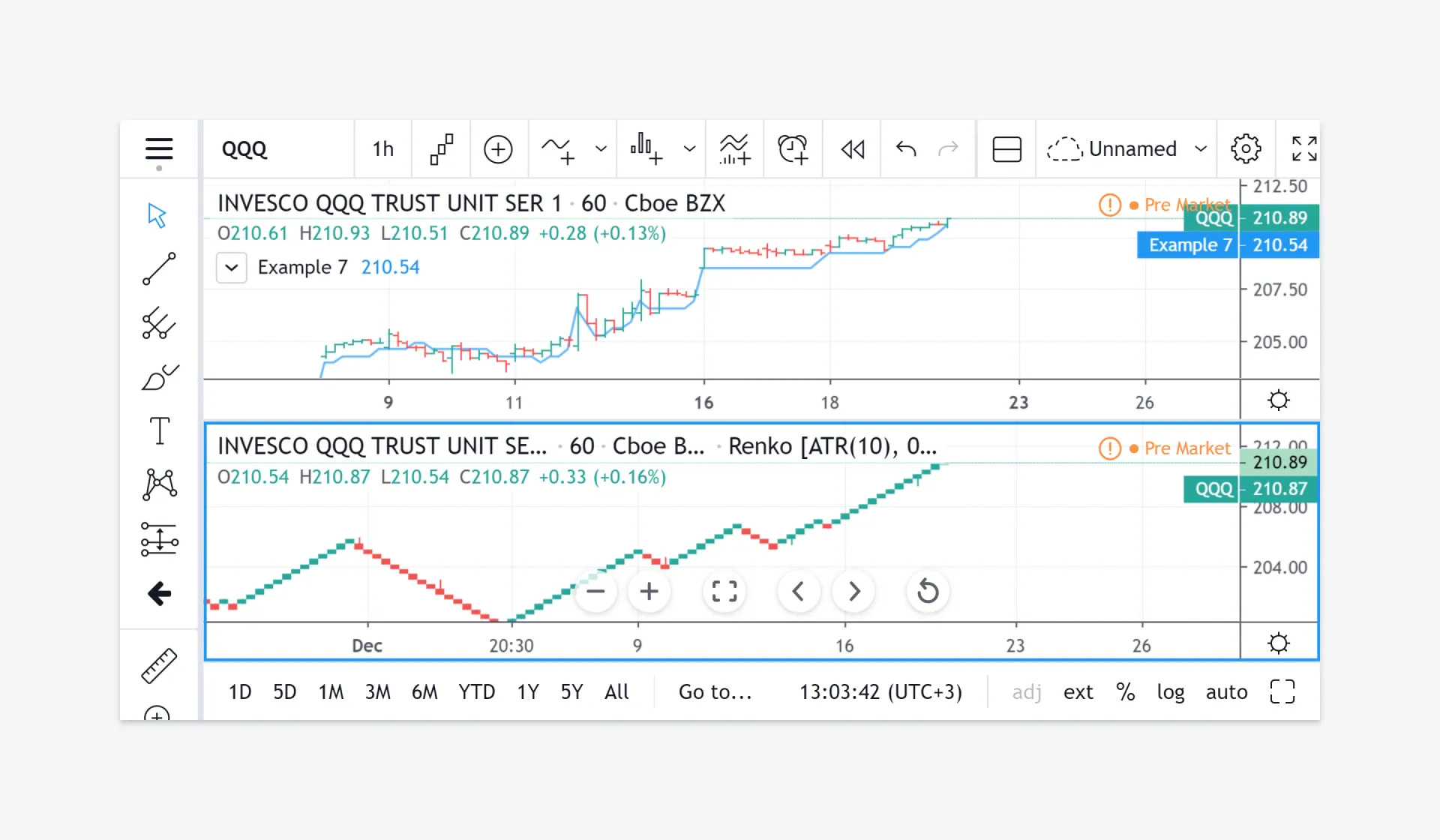Click the zoom in plus button

[x=649, y=592]
